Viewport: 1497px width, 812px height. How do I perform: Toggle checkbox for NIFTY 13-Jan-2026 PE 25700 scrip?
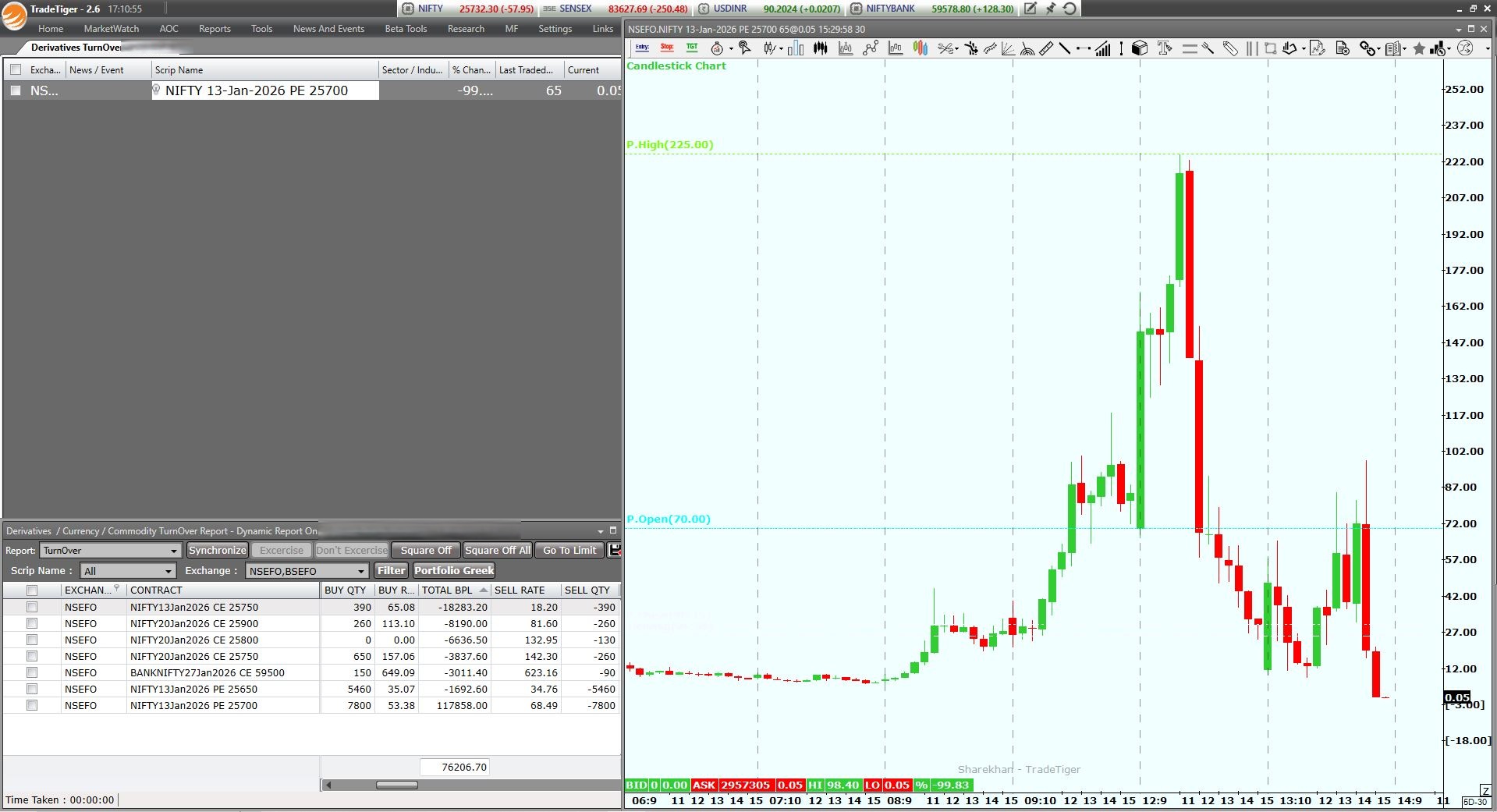(16, 90)
